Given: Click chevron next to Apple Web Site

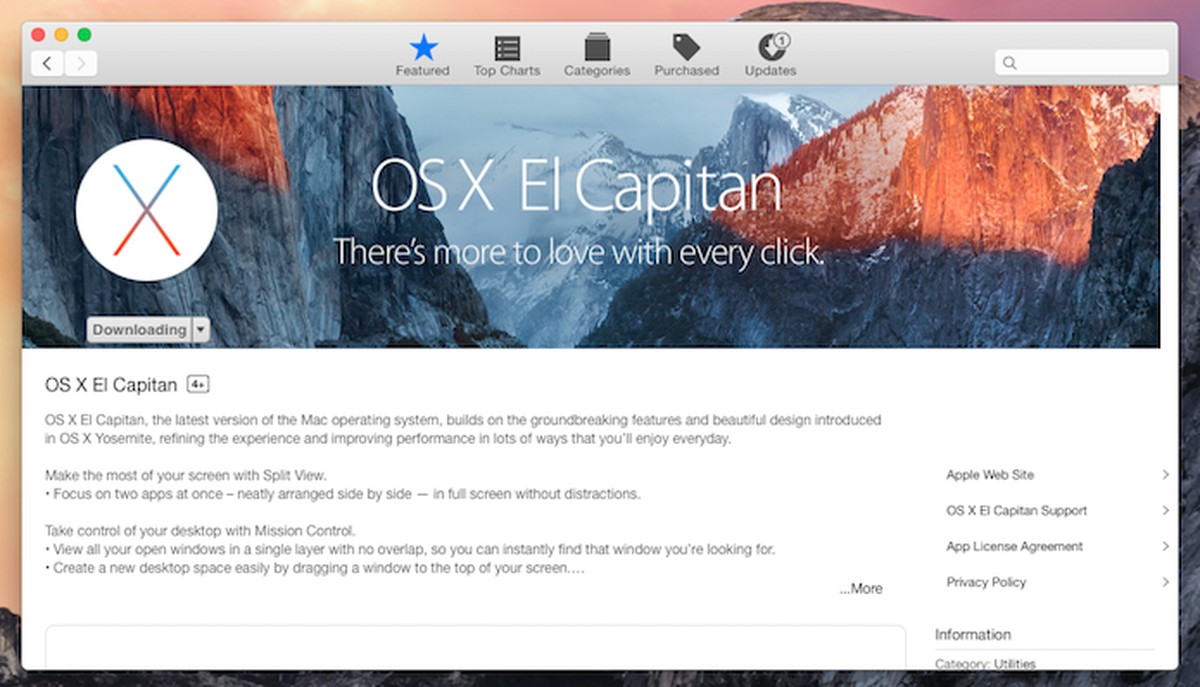Looking at the screenshot, I should pyautogui.click(x=1165, y=475).
